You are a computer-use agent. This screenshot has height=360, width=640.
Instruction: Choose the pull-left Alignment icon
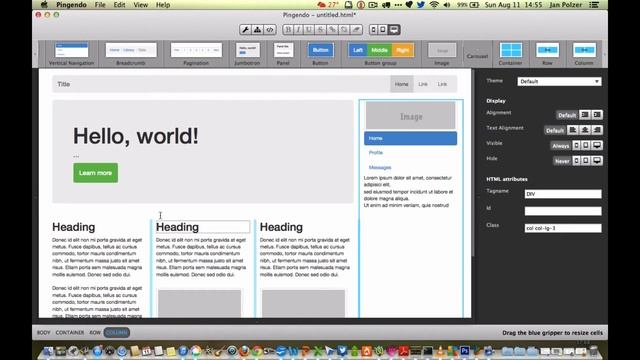tap(585, 115)
